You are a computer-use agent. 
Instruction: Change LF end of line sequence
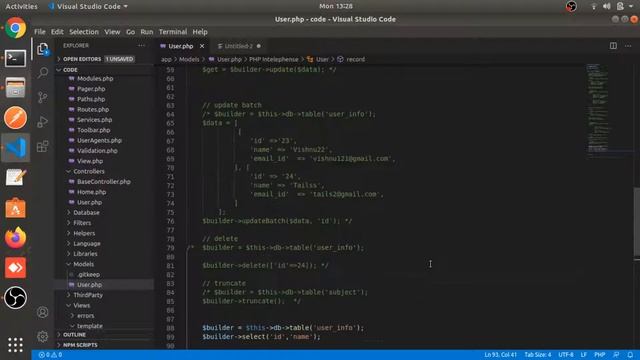pyautogui.click(x=584, y=355)
